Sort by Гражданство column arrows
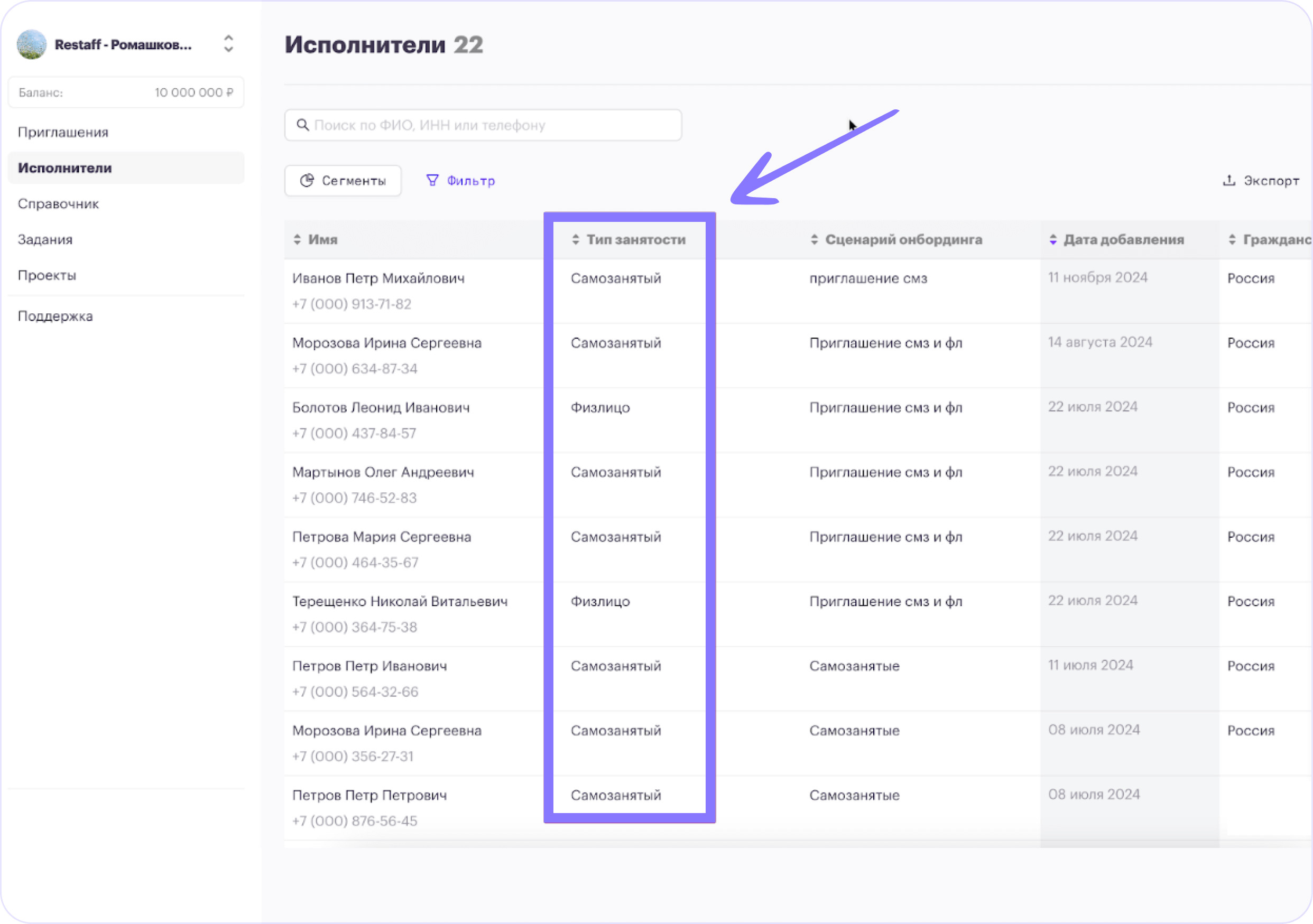This screenshot has width=1313, height=924. pyautogui.click(x=1232, y=239)
